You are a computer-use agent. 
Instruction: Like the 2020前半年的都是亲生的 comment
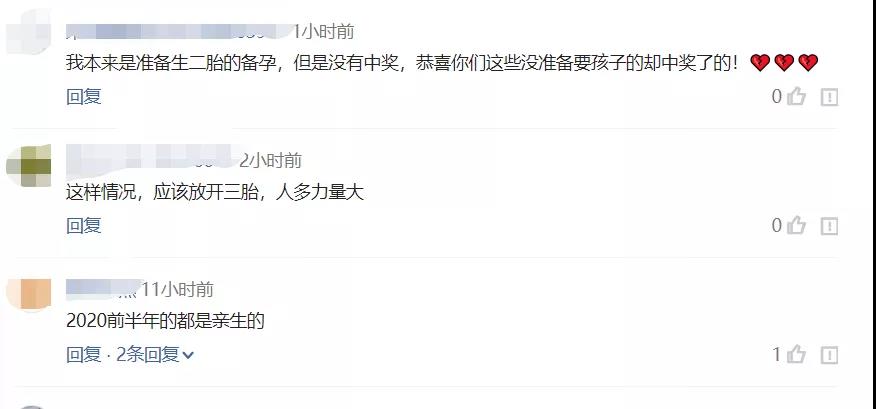tap(796, 354)
